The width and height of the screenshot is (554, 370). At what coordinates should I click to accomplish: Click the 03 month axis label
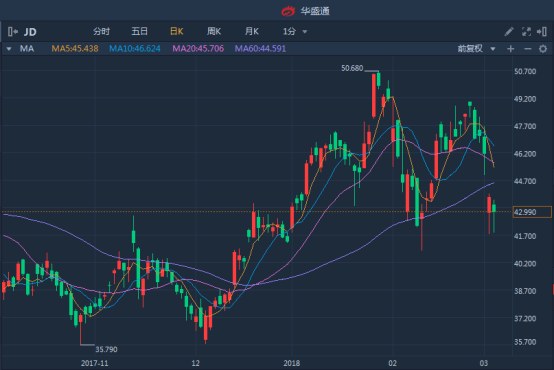(x=484, y=363)
